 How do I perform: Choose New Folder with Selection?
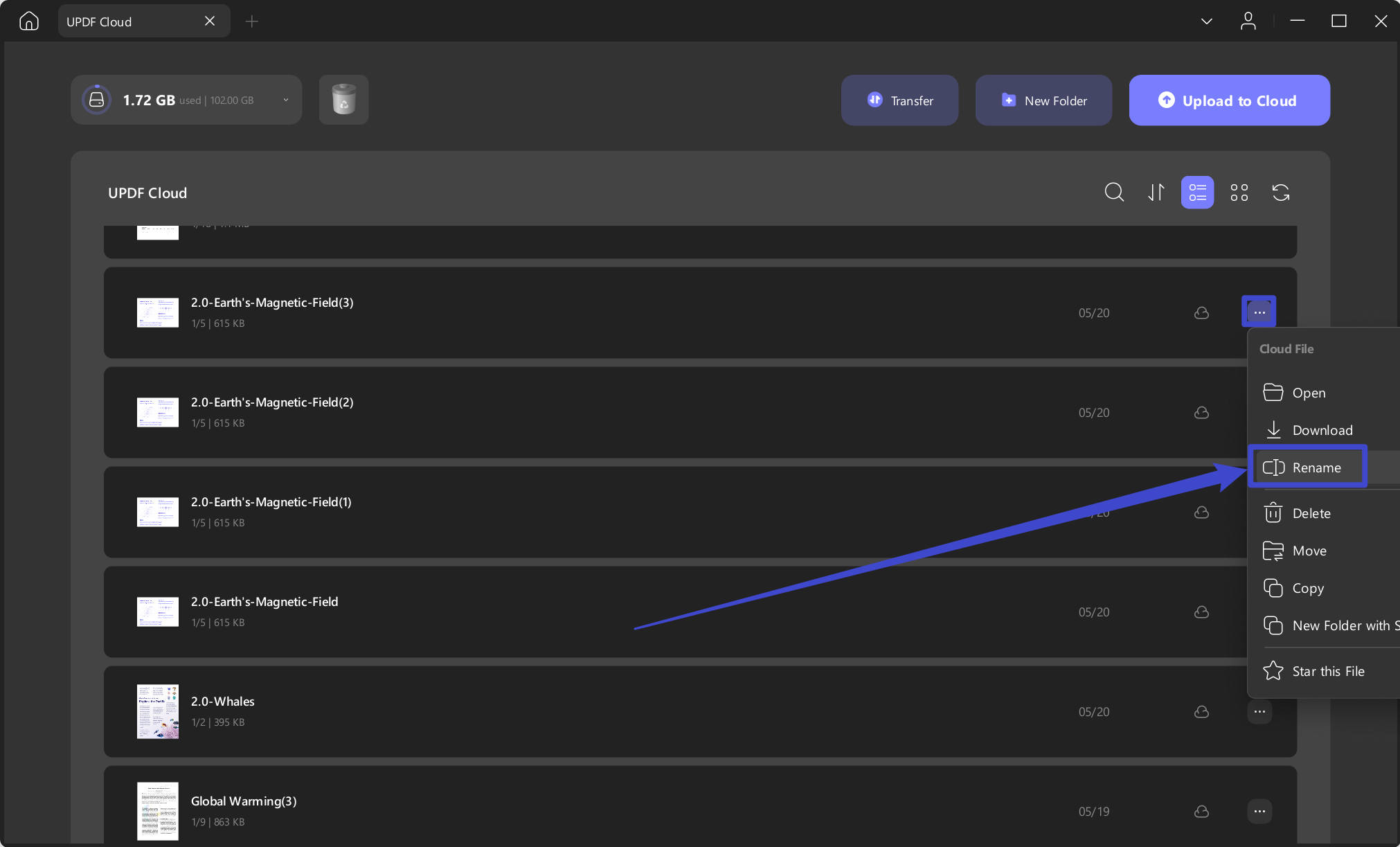[x=1324, y=625]
